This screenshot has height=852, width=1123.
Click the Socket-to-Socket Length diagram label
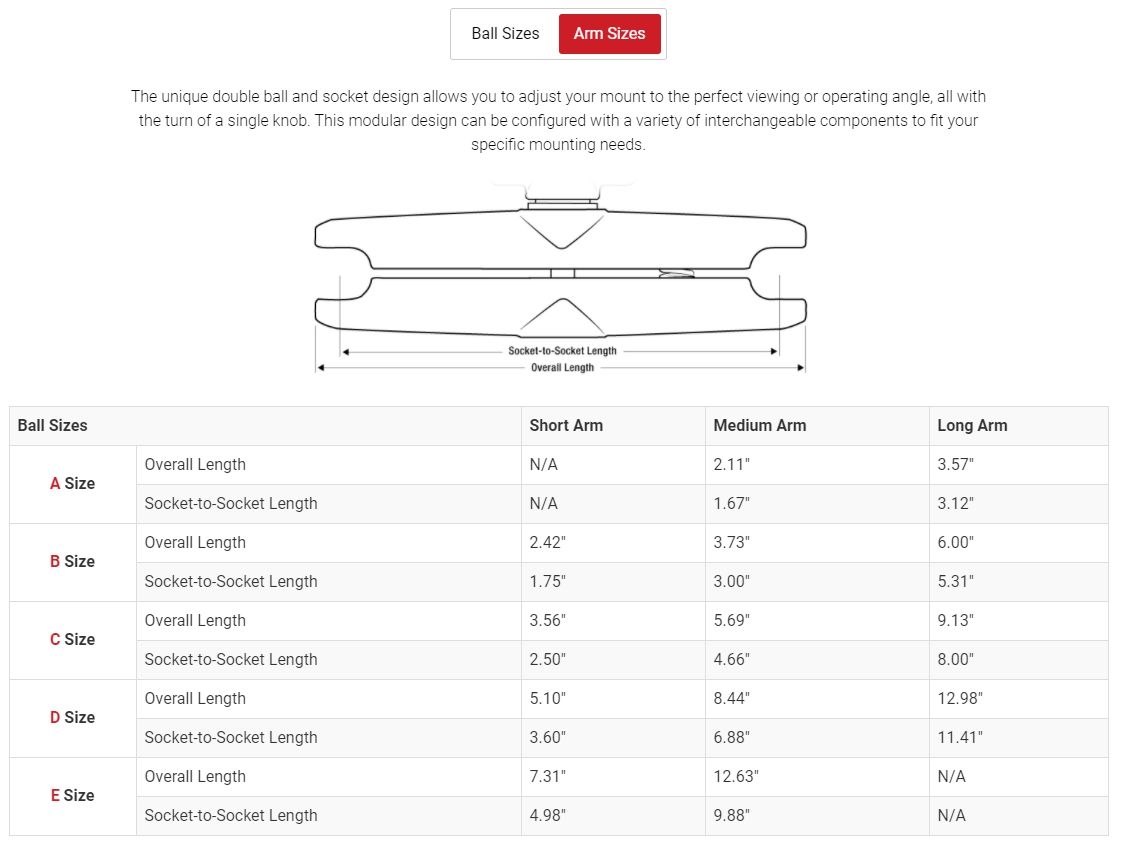click(562, 351)
